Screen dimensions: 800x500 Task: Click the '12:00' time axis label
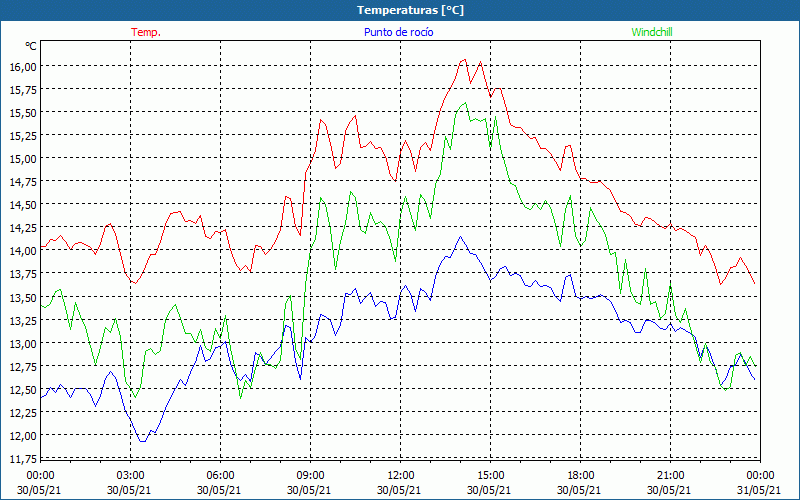[401, 476]
